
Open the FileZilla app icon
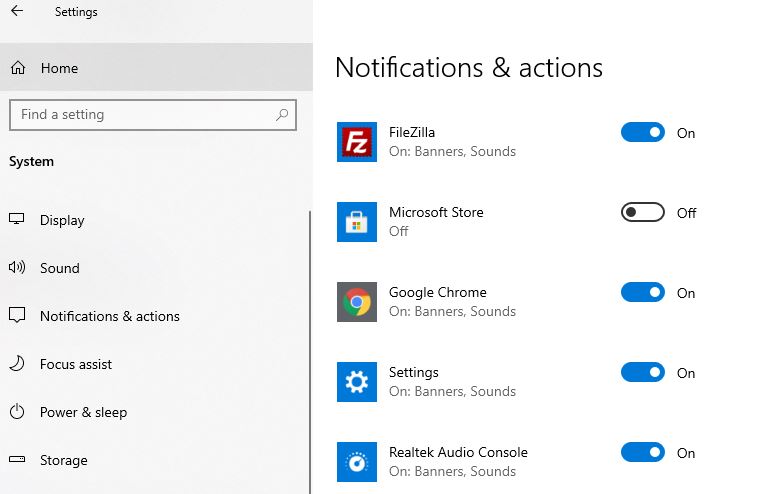coord(357,142)
